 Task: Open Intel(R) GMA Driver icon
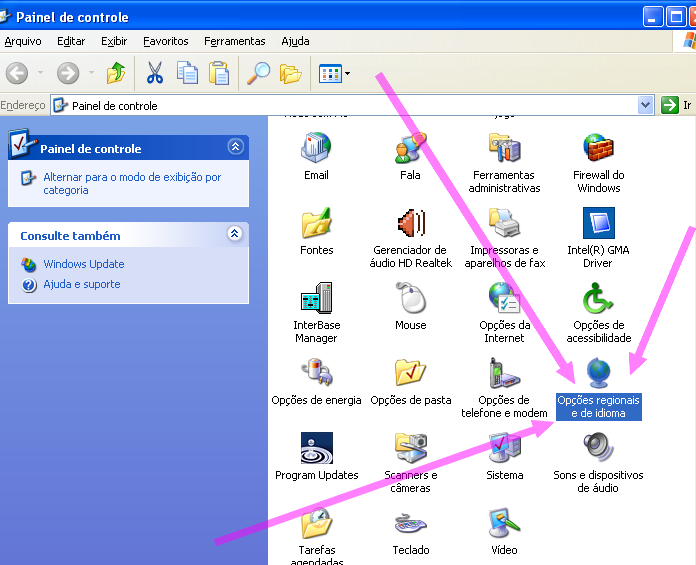click(598, 222)
